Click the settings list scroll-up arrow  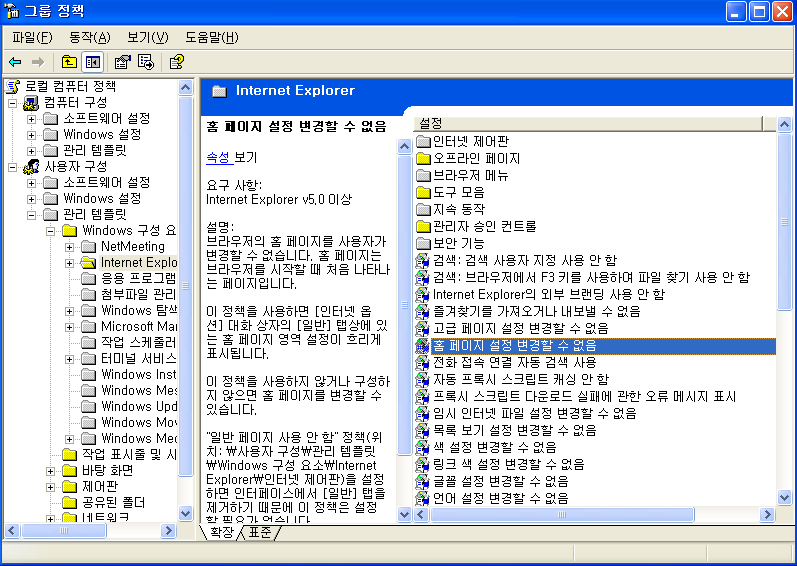click(784, 124)
